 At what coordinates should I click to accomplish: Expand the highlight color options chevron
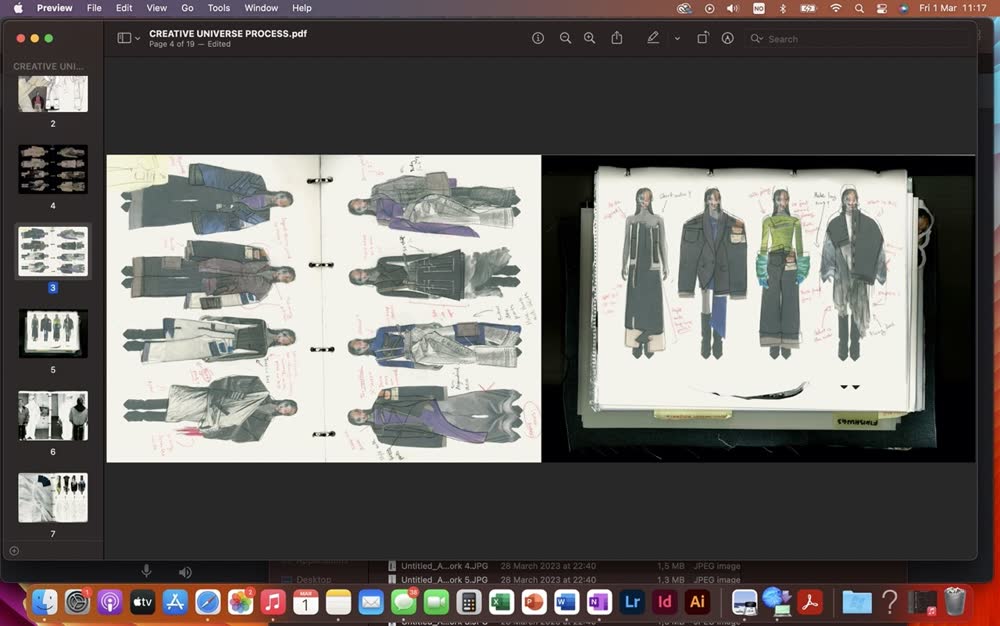coord(677,39)
